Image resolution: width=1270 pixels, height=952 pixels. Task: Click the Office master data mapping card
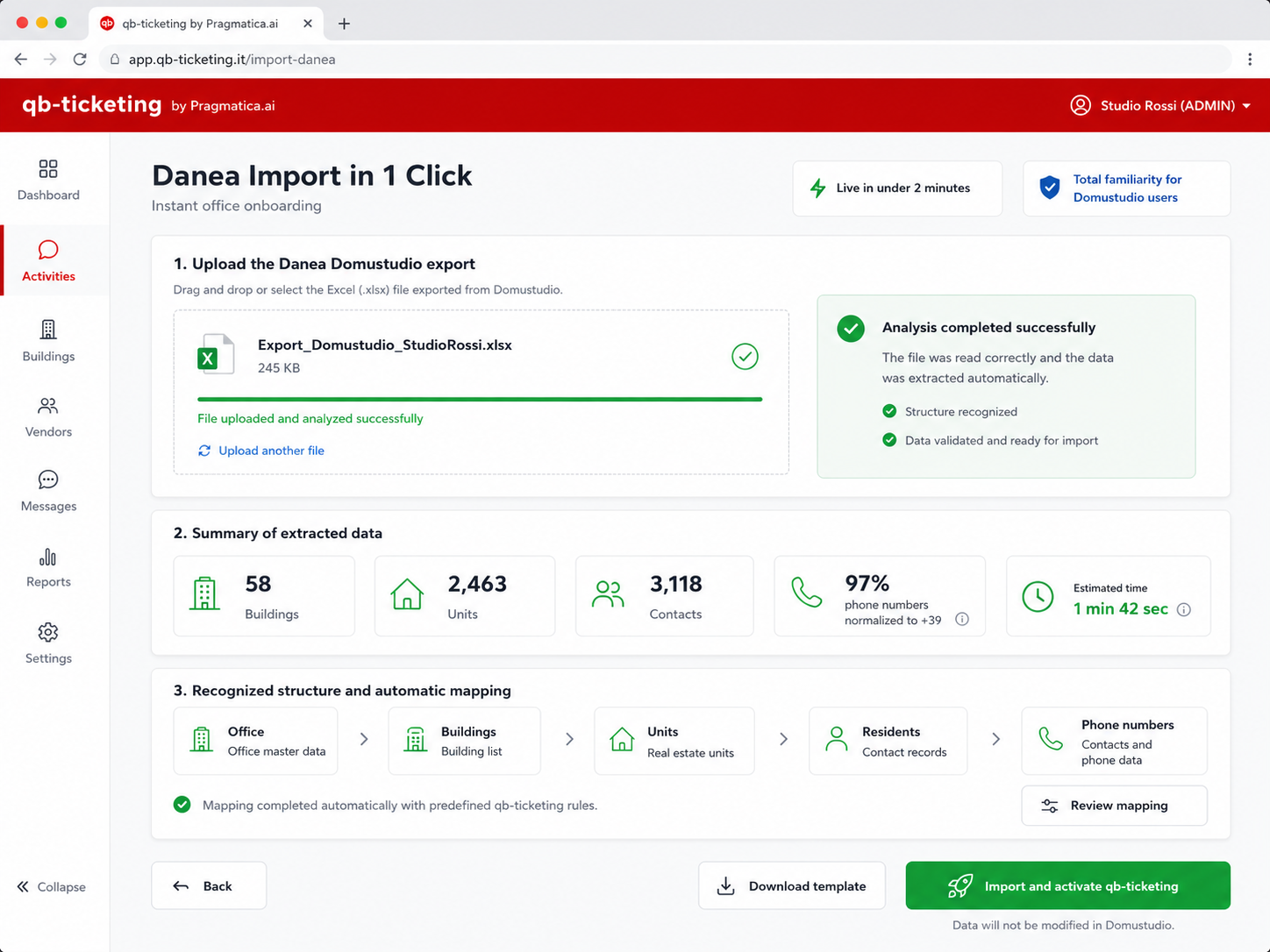255,741
